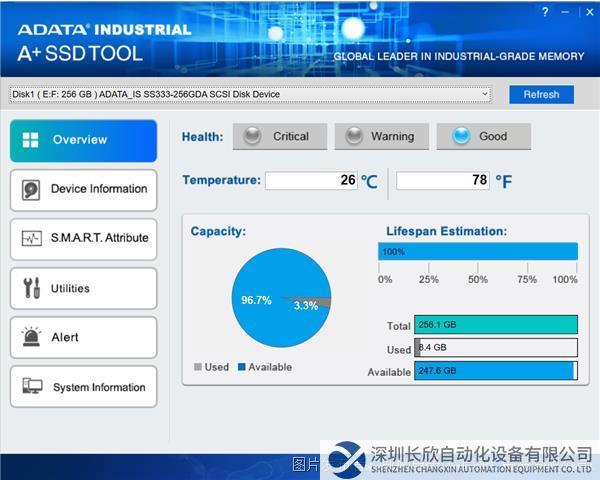The image size is (600, 480).
Task: Click the Lifespan Estimation 100% progress bar
Action: [478, 251]
